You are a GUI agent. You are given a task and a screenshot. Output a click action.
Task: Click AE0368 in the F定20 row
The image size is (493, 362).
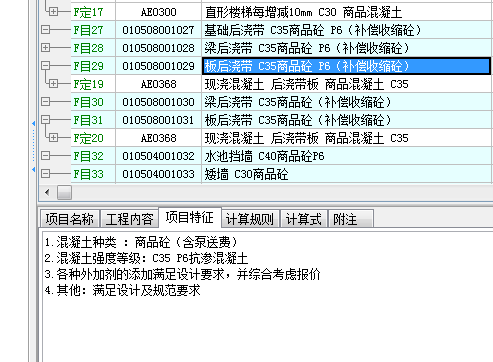coord(158,138)
